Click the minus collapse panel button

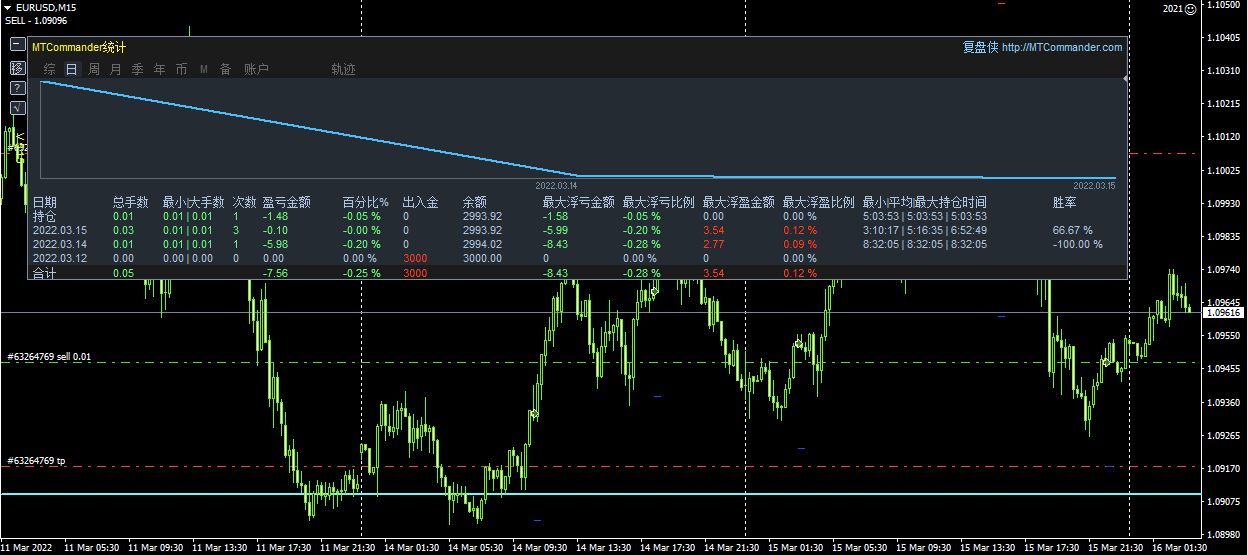coord(17,45)
